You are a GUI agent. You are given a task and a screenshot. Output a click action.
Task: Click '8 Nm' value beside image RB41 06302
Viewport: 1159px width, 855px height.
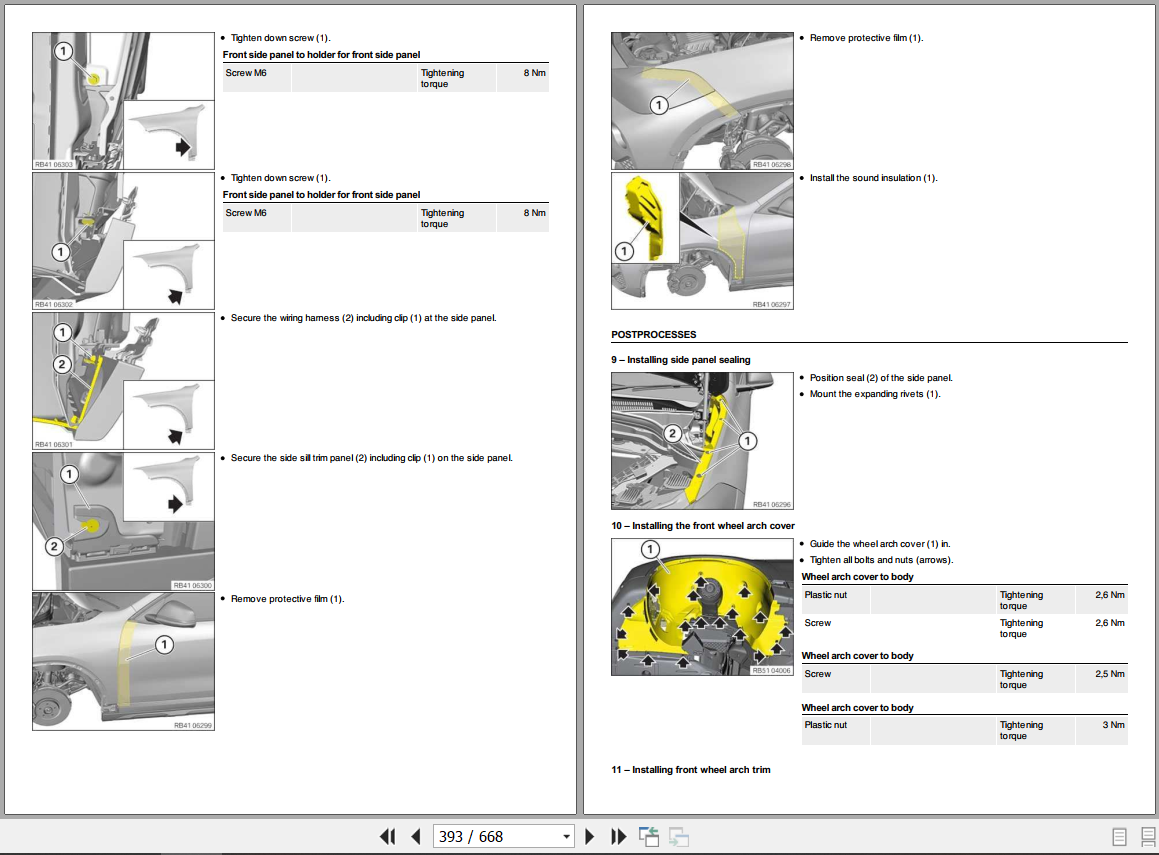pyautogui.click(x=534, y=213)
